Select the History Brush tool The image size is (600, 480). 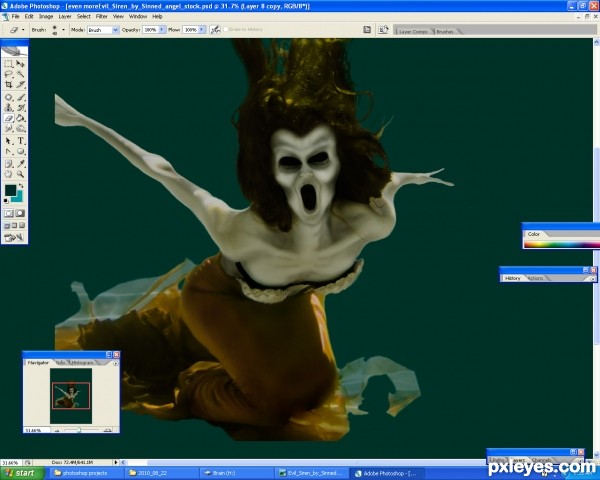coord(20,108)
